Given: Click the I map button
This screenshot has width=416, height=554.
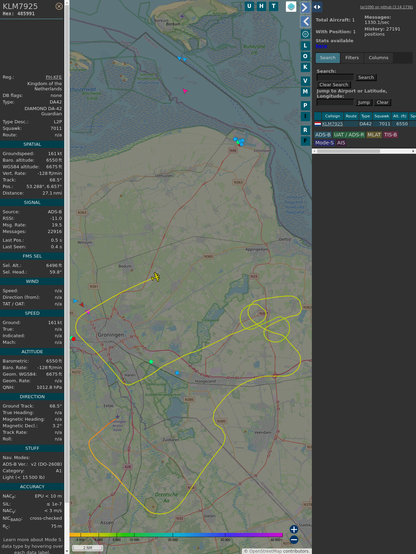Looking at the screenshot, I should pyautogui.click(x=305, y=116).
